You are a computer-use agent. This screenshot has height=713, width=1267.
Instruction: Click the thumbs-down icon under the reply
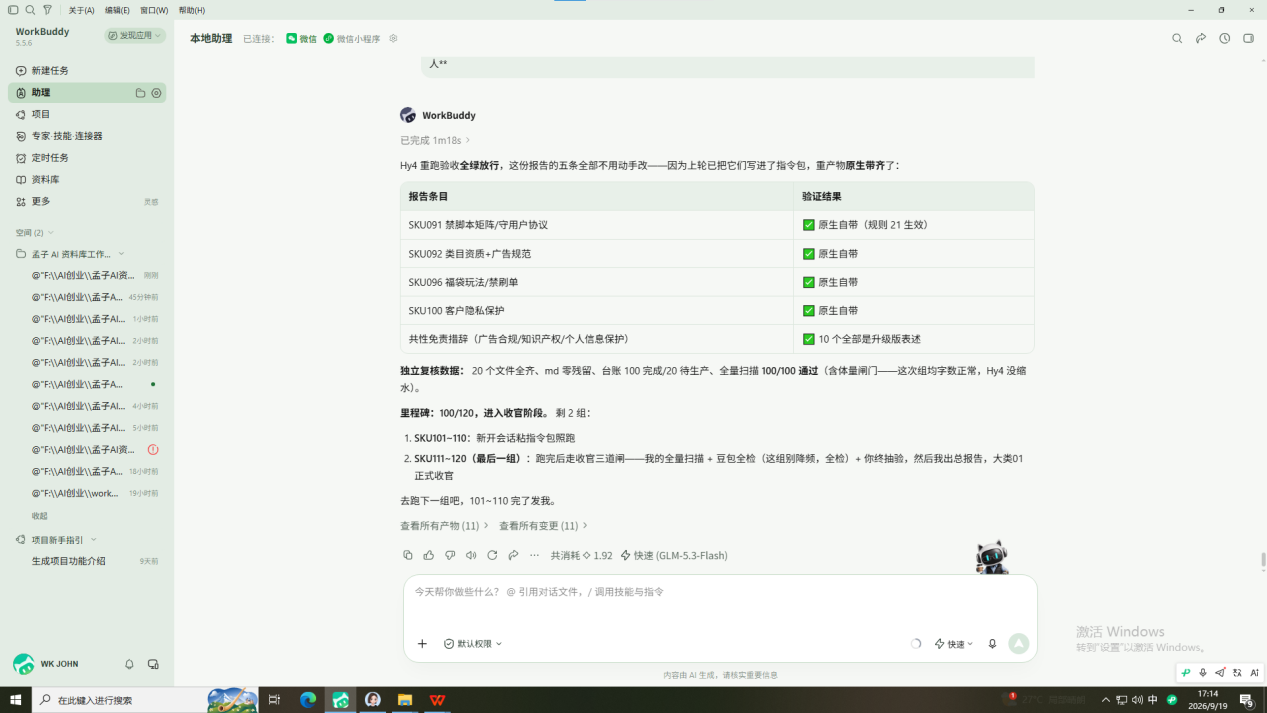click(x=450, y=555)
